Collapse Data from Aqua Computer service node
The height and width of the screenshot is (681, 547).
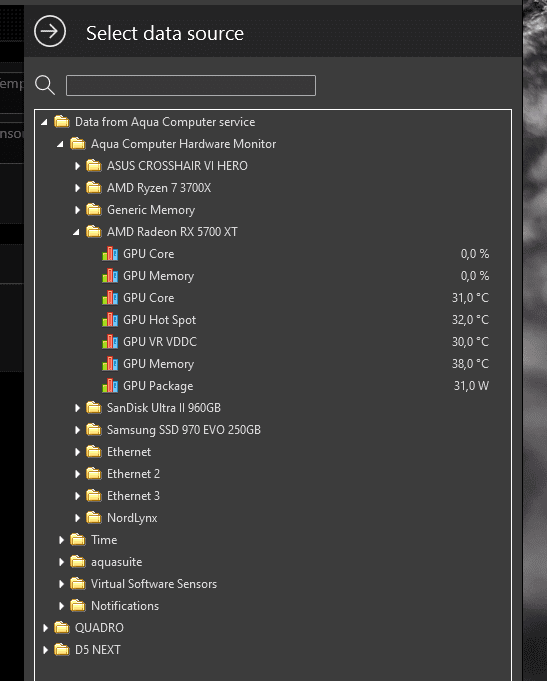44,122
